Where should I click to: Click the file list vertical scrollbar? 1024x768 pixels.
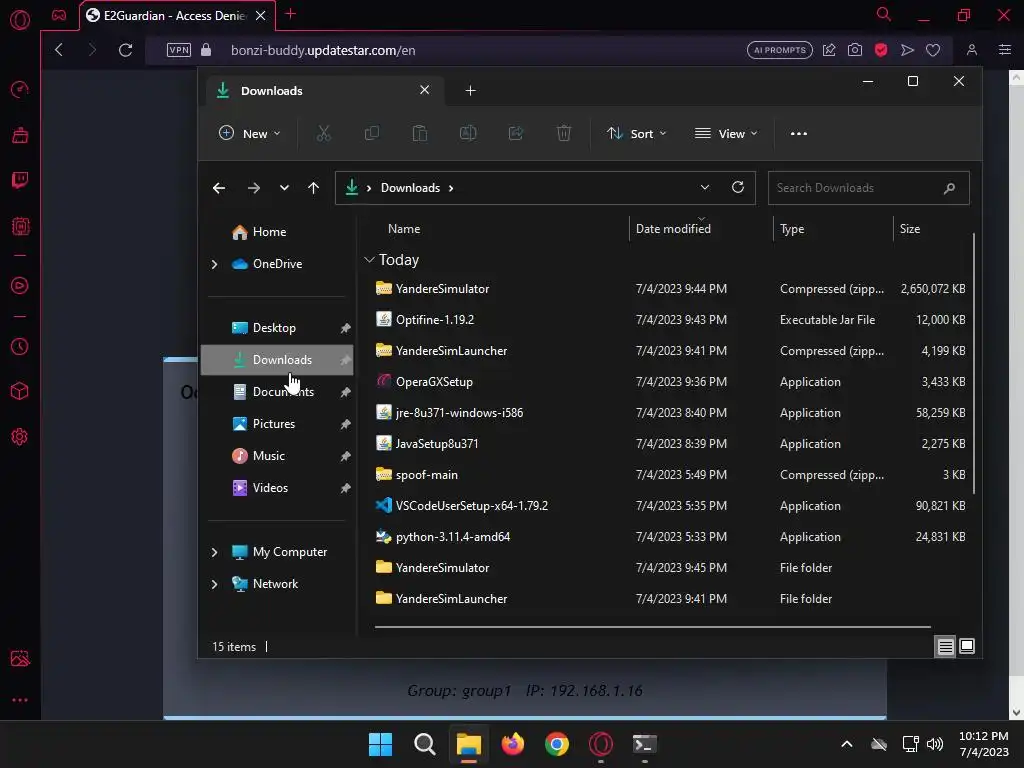(x=974, y=363)
